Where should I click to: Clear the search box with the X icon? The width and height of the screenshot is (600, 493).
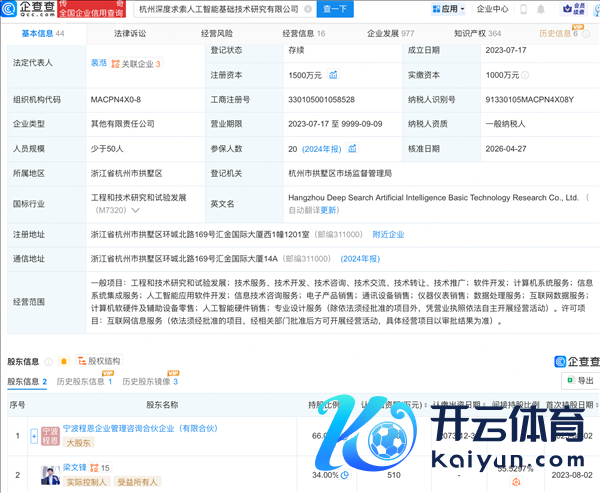(308, 9)
